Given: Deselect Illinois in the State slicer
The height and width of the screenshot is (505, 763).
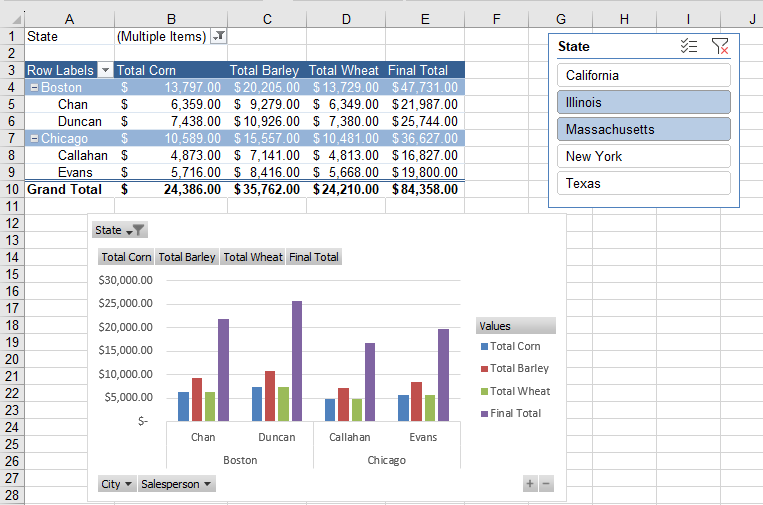Looking at the screenshot, I should tap(643, 102).
